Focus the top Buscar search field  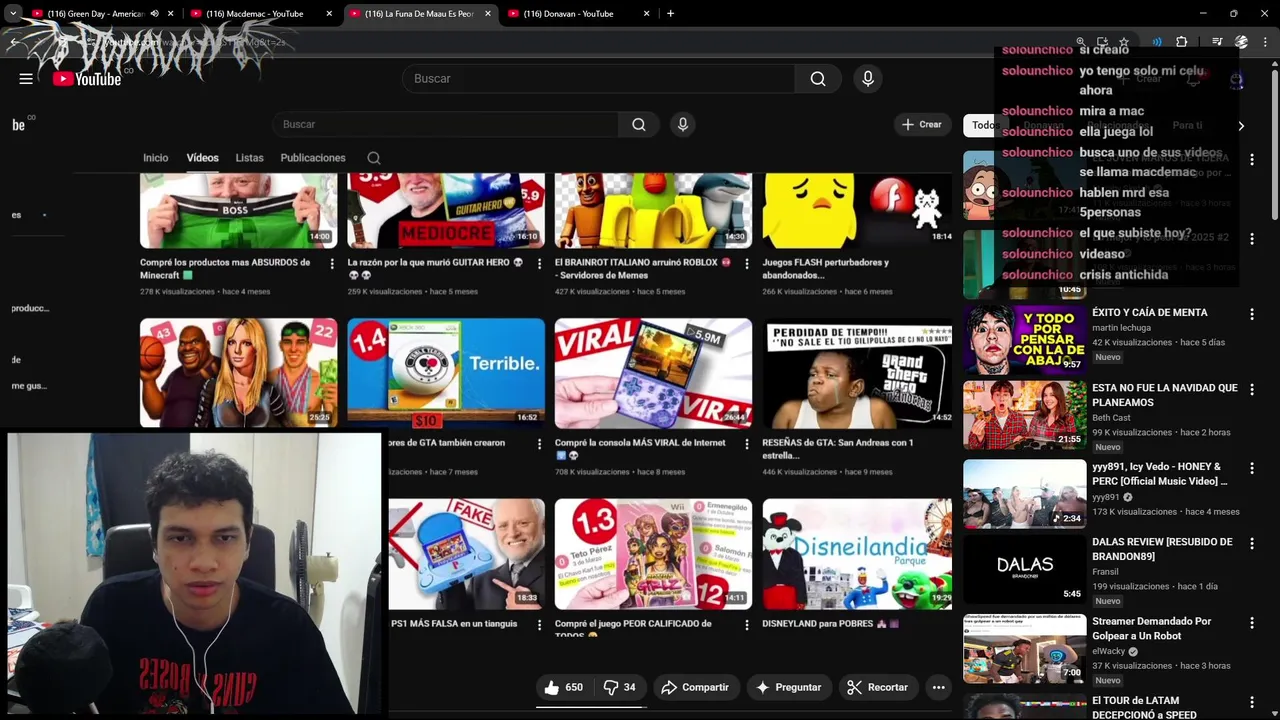pos(598,79)
